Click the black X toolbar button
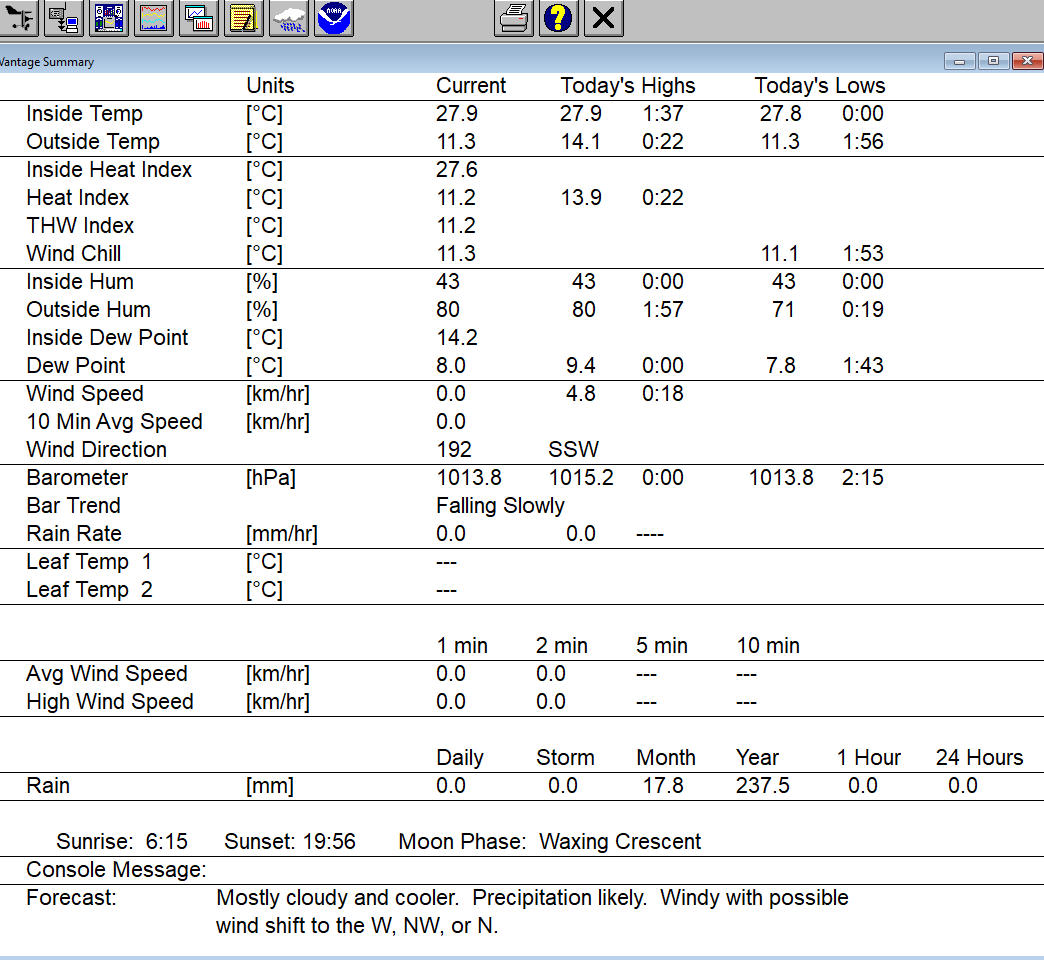 coord(603,18)
